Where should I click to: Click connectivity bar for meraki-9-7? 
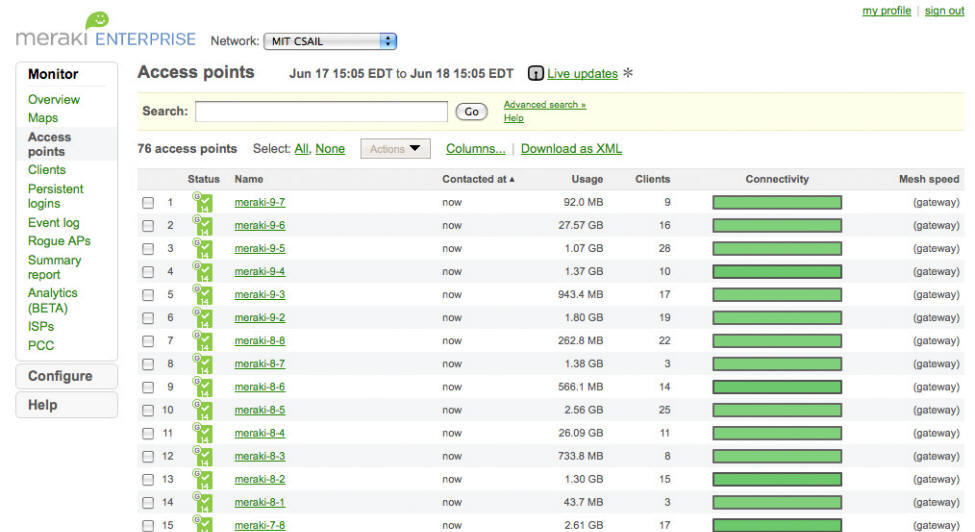[x=777, y=202]
